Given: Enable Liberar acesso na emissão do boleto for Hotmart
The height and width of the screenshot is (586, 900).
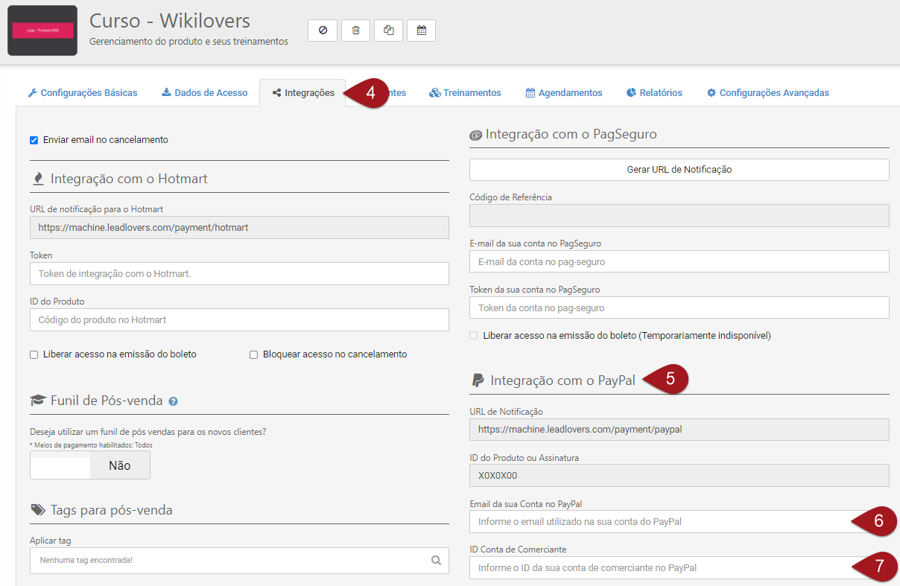Looking at the screenshot, I should point(34,355).
